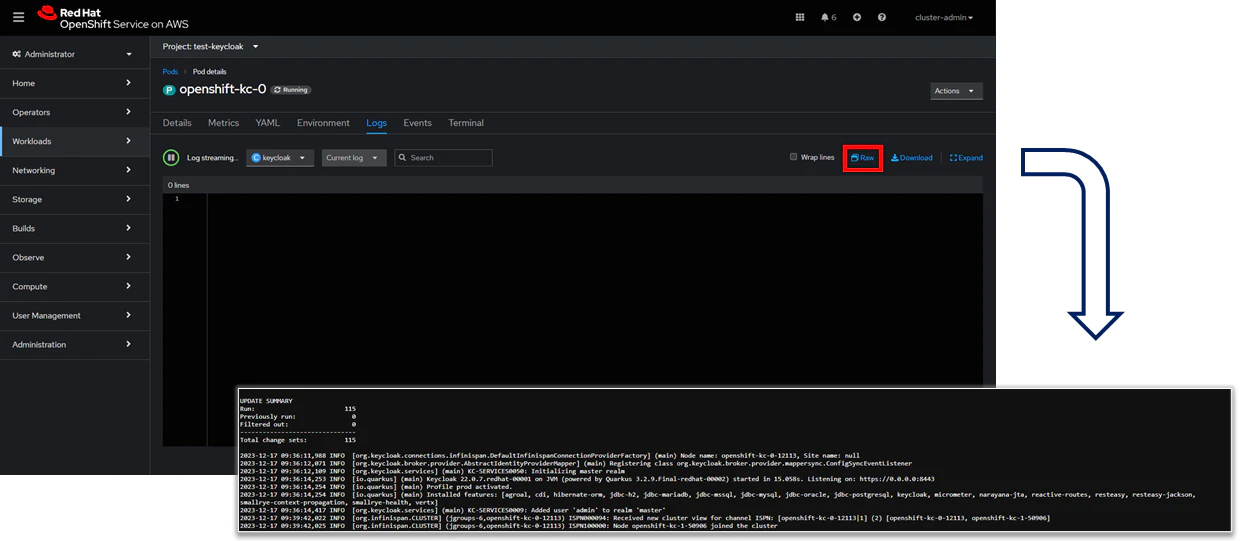The width and height of the screenshot is (1240, 541).
Task: Open cluster-admin user menu
Action: 944,17
